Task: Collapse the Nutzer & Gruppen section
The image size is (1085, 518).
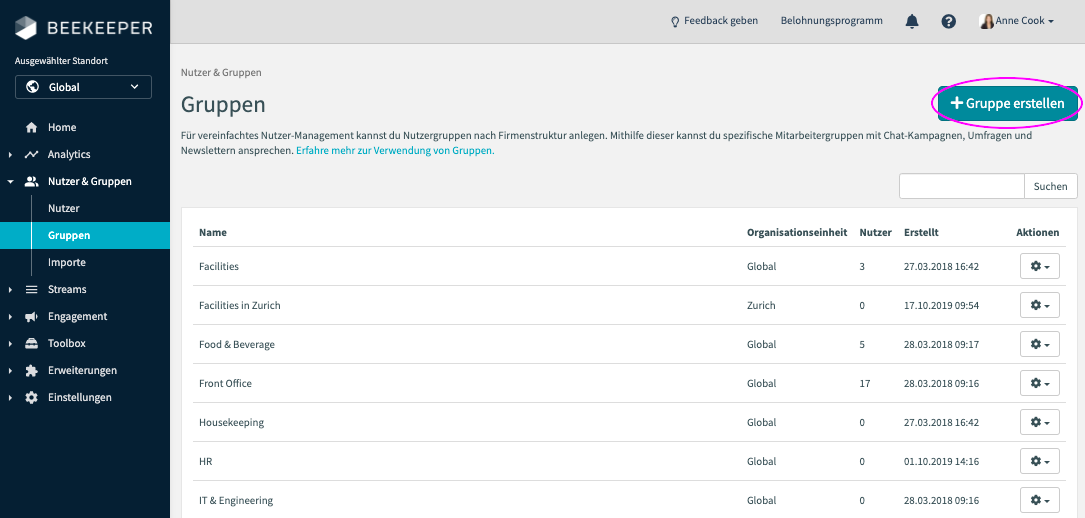Action: (x=10, y=182)
